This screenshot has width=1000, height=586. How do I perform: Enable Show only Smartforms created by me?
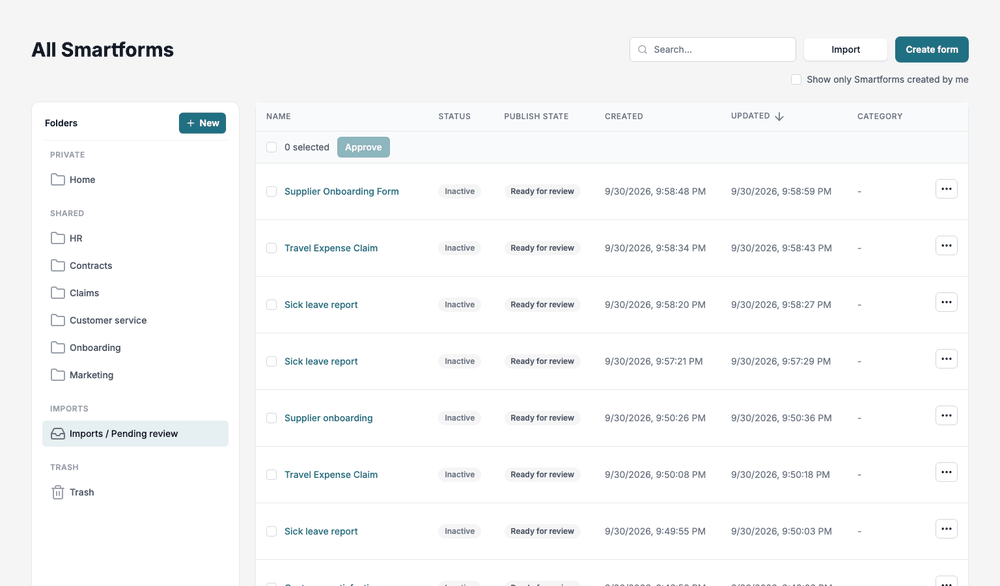(796, 80)
